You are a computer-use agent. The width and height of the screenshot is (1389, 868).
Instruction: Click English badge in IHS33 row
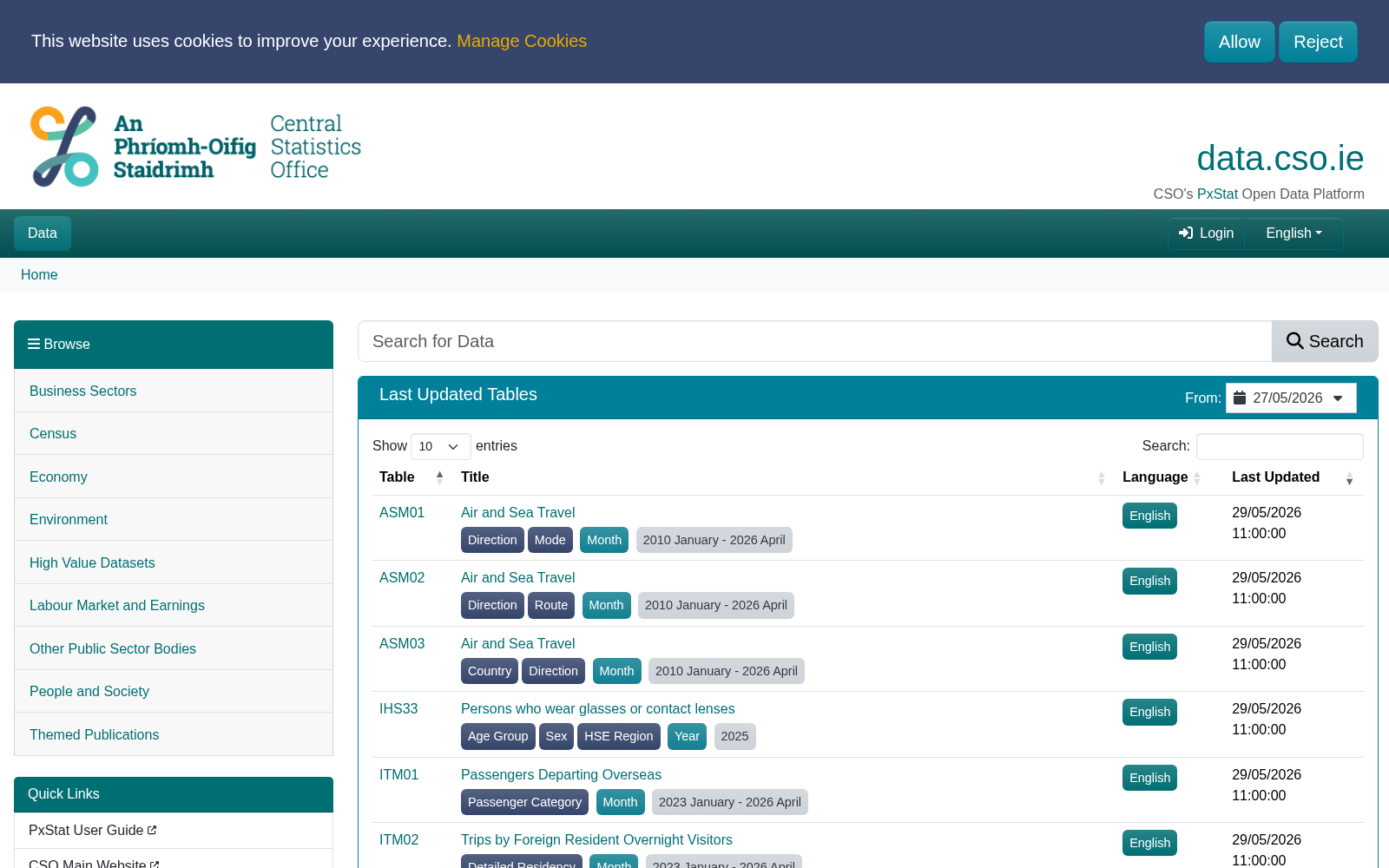1149,712
